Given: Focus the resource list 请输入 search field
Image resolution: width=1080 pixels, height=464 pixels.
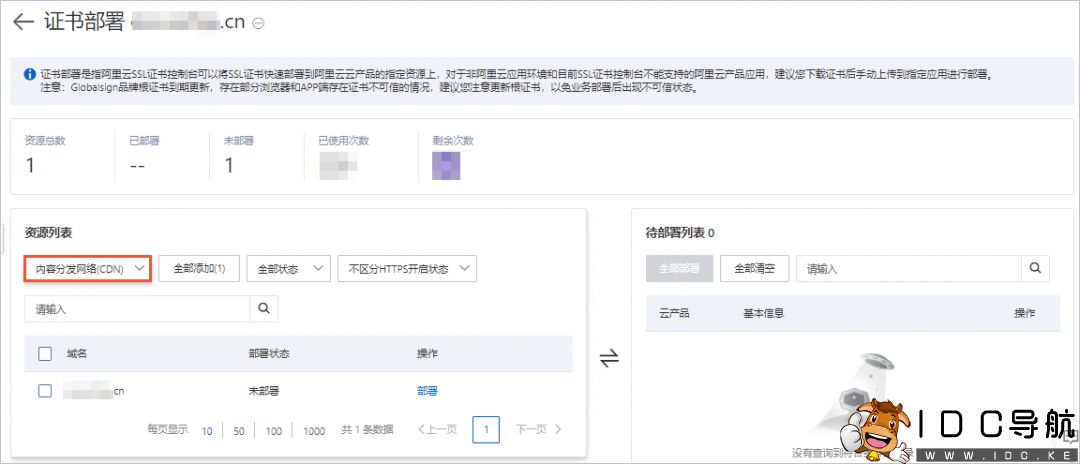Looking at the screenshot, I should (x=137, y=309).
